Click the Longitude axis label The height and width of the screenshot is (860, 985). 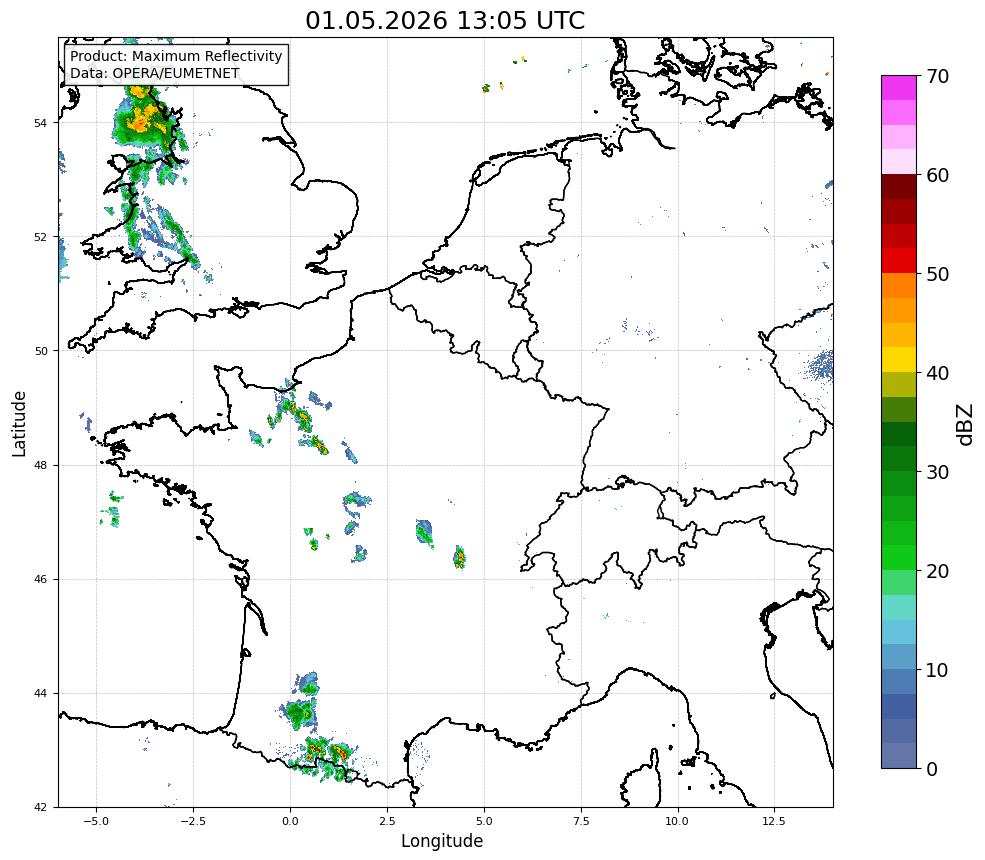pyautogui.click(x=442, y=841)
